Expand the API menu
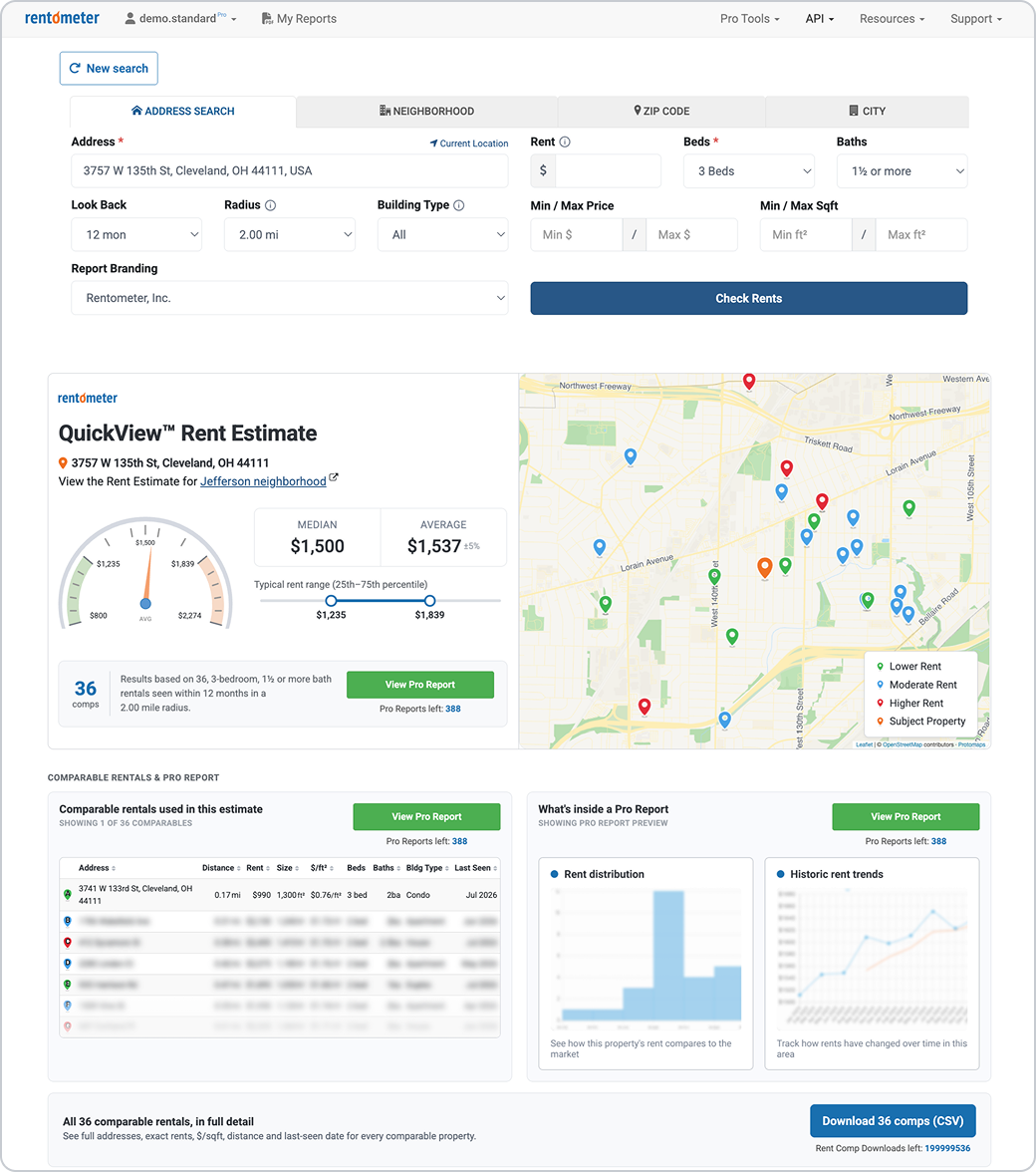The width and height of the screenshot is (1036, 1172). tap(820, 19)
